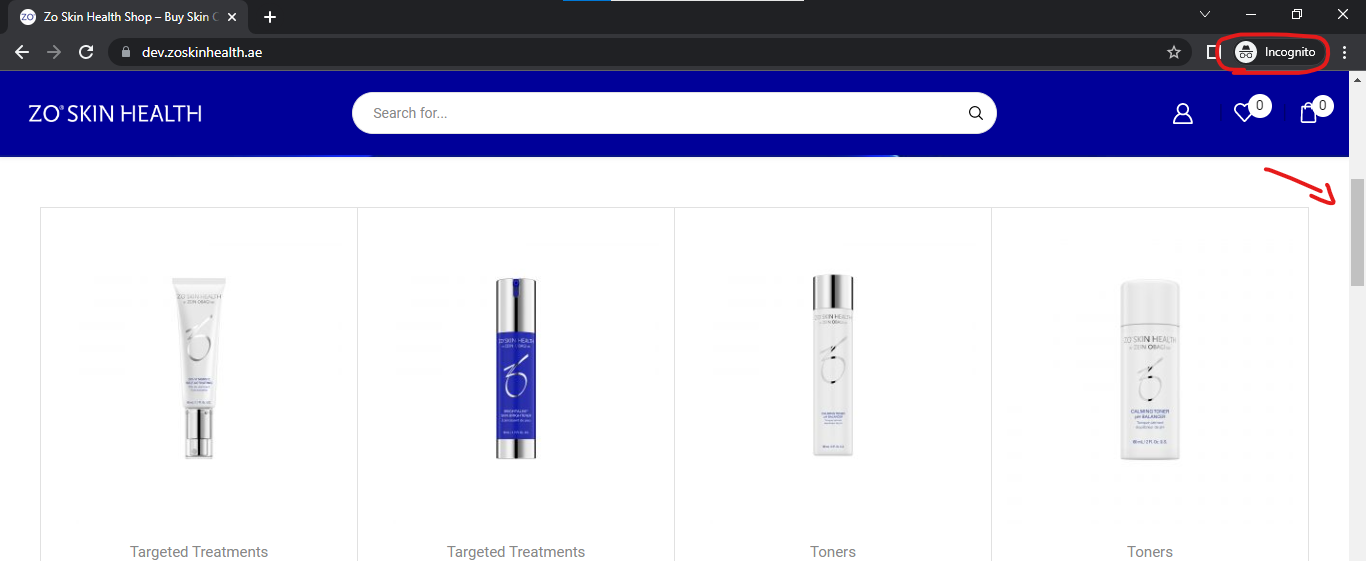Screen dimensions: 1366x561
Task: Click Targeted Treatments under white tube
Action: click(x=199, y=552)
